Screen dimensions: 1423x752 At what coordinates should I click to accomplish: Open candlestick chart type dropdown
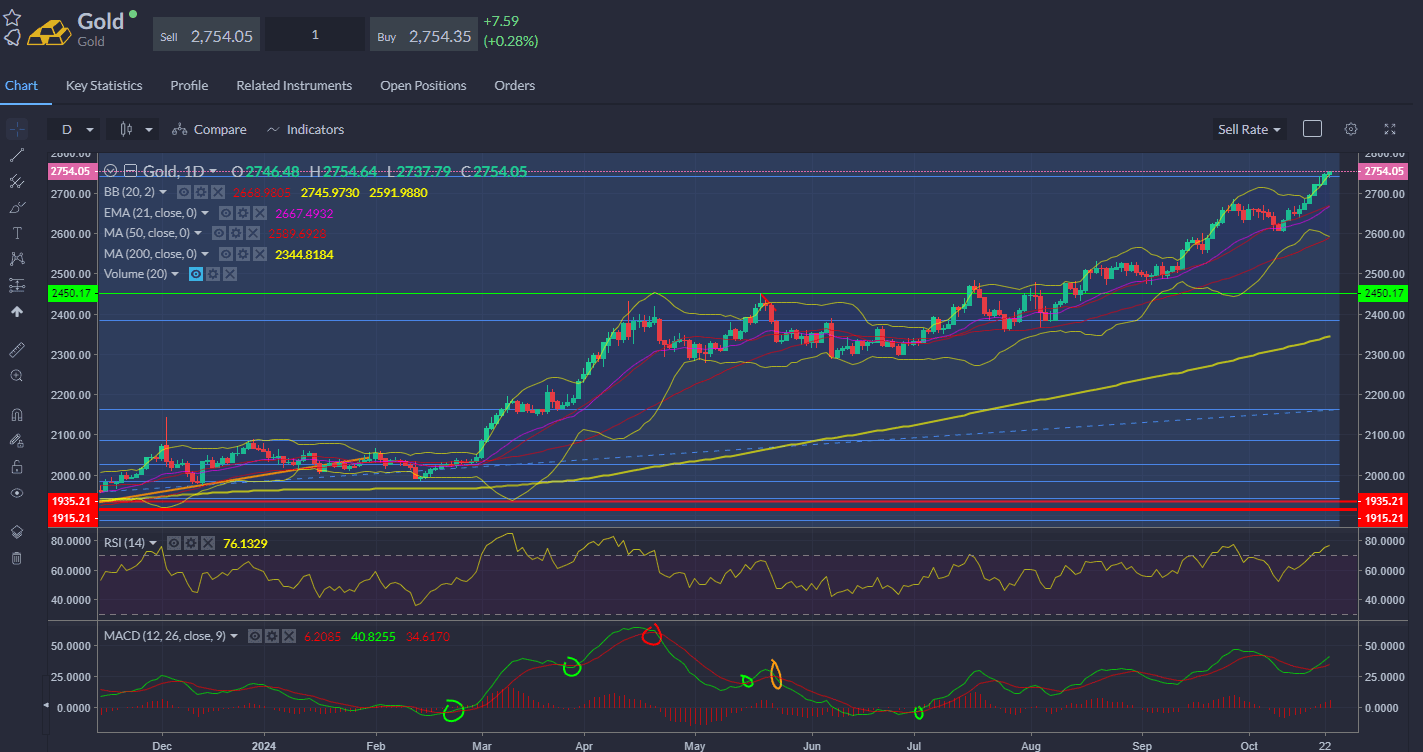[136, 129]
